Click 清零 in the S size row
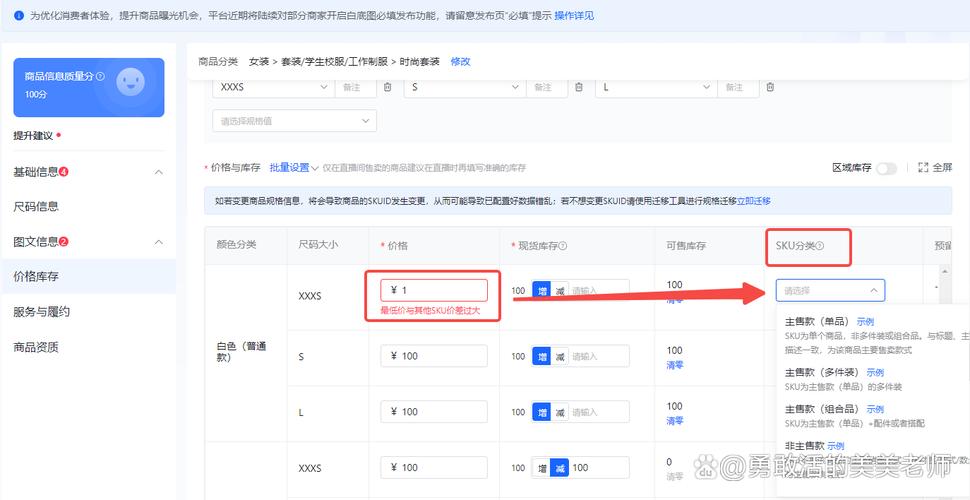970x500 pixels. (675, 365)
